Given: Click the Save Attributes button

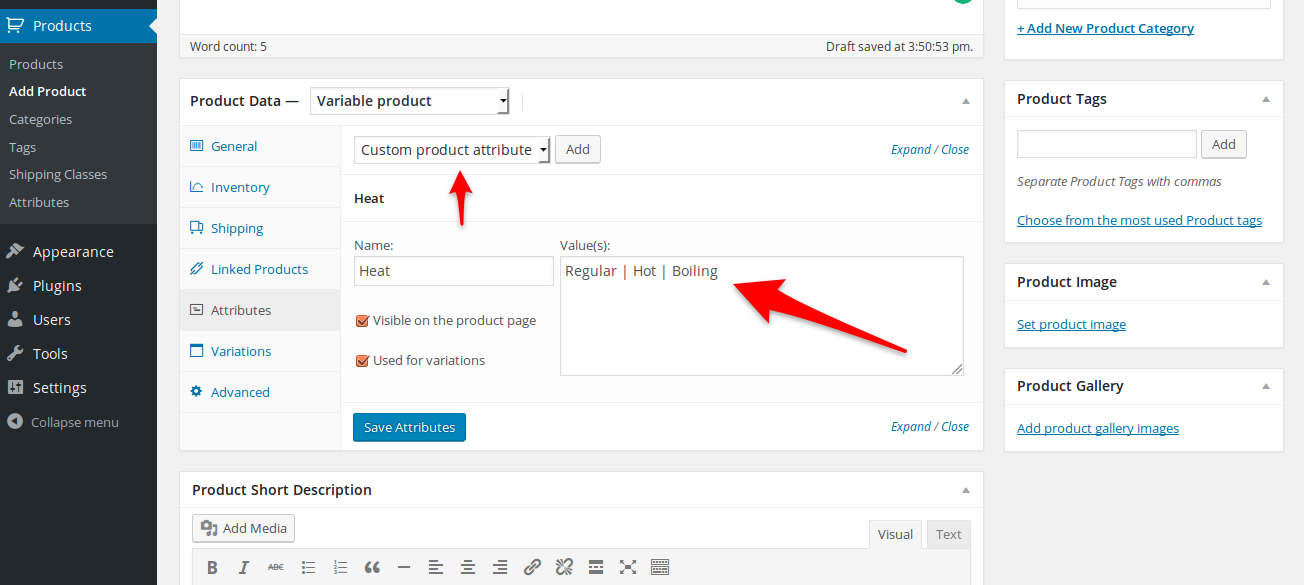Looking at the screenshot, I should click(x=409, y=427).
